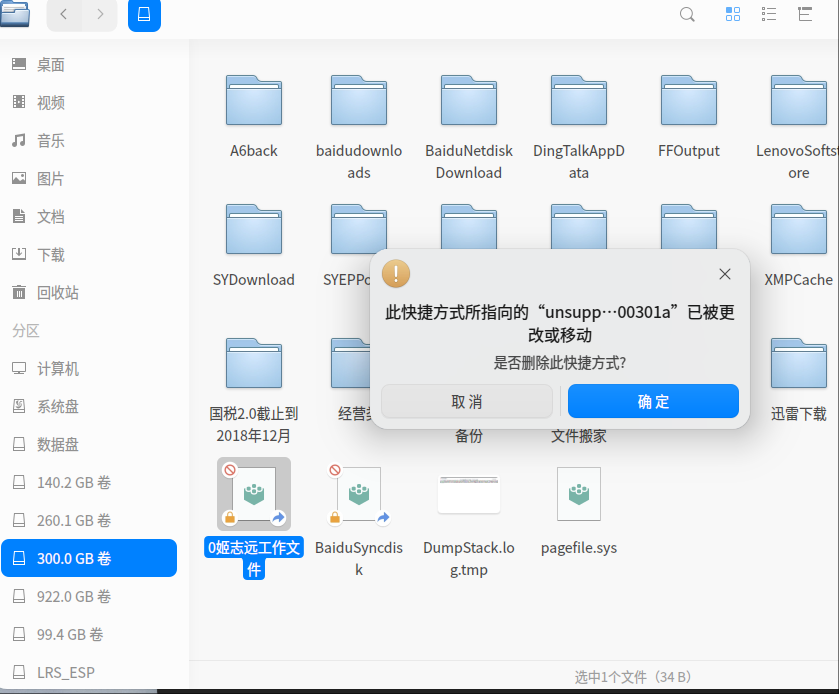Viewport: 839px width, 694px height.
Task: Open 下载 in the sidebar
Action: click(x=89, y=255)
